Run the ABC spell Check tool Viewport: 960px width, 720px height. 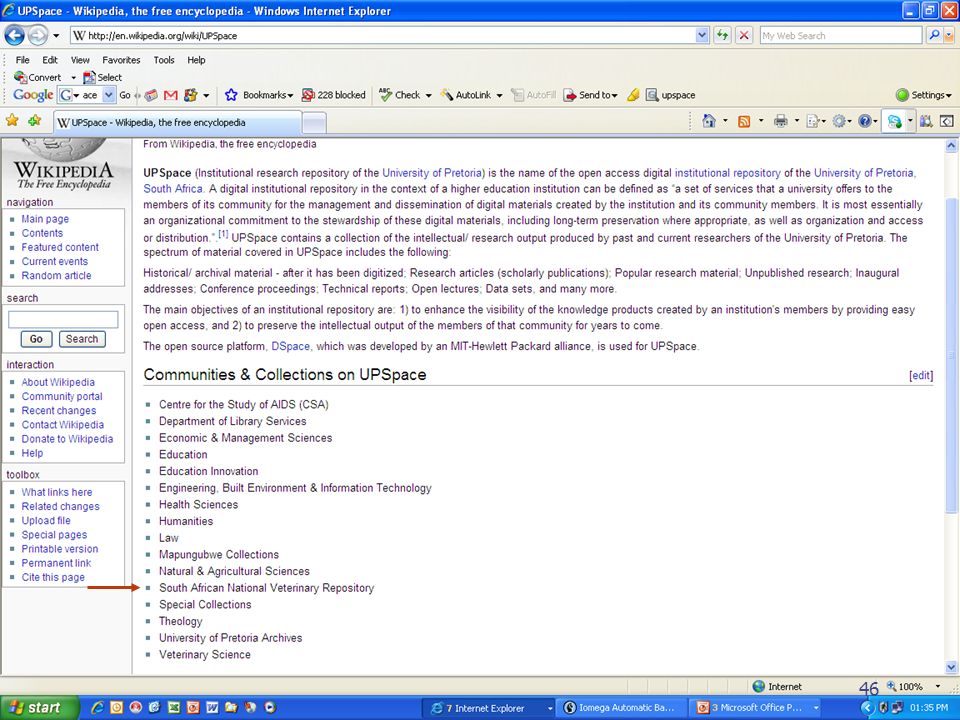(x=400, y=95)
